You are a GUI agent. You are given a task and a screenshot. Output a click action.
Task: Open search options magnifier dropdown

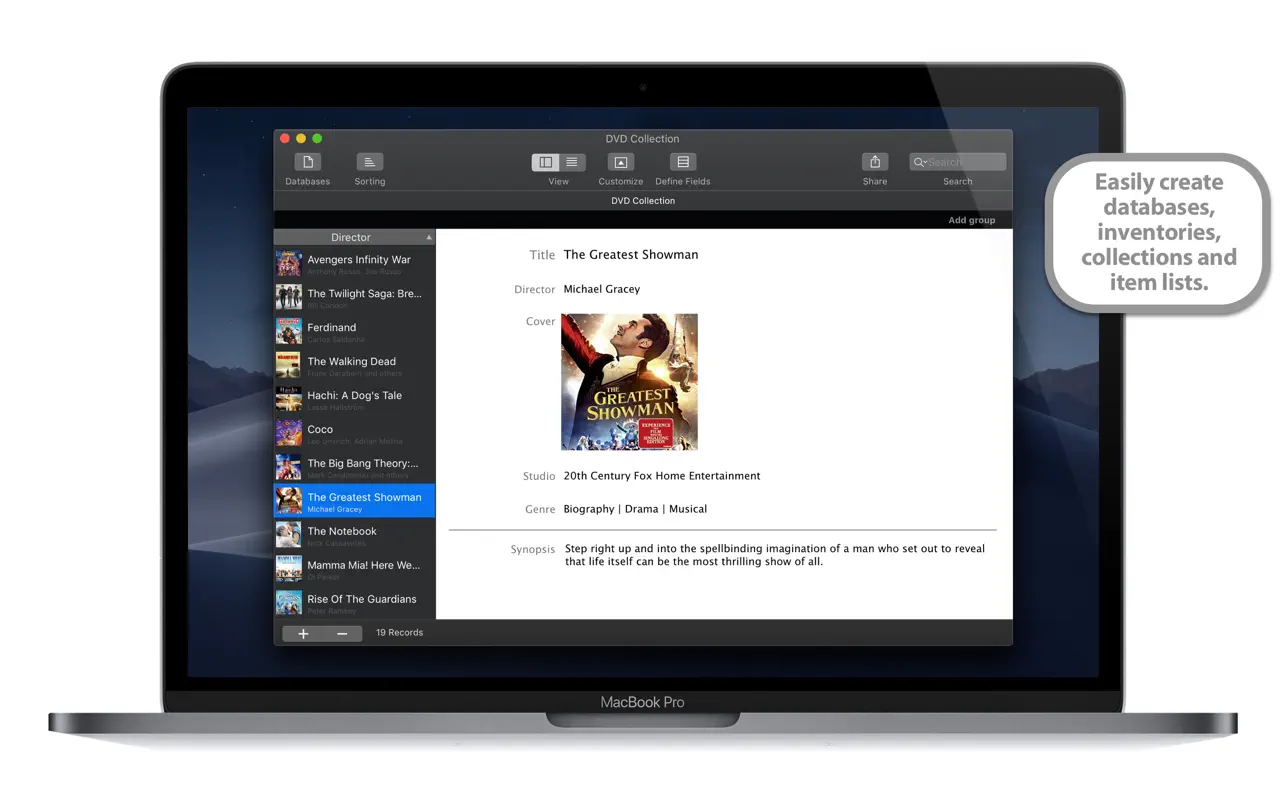tap(919, 162)
